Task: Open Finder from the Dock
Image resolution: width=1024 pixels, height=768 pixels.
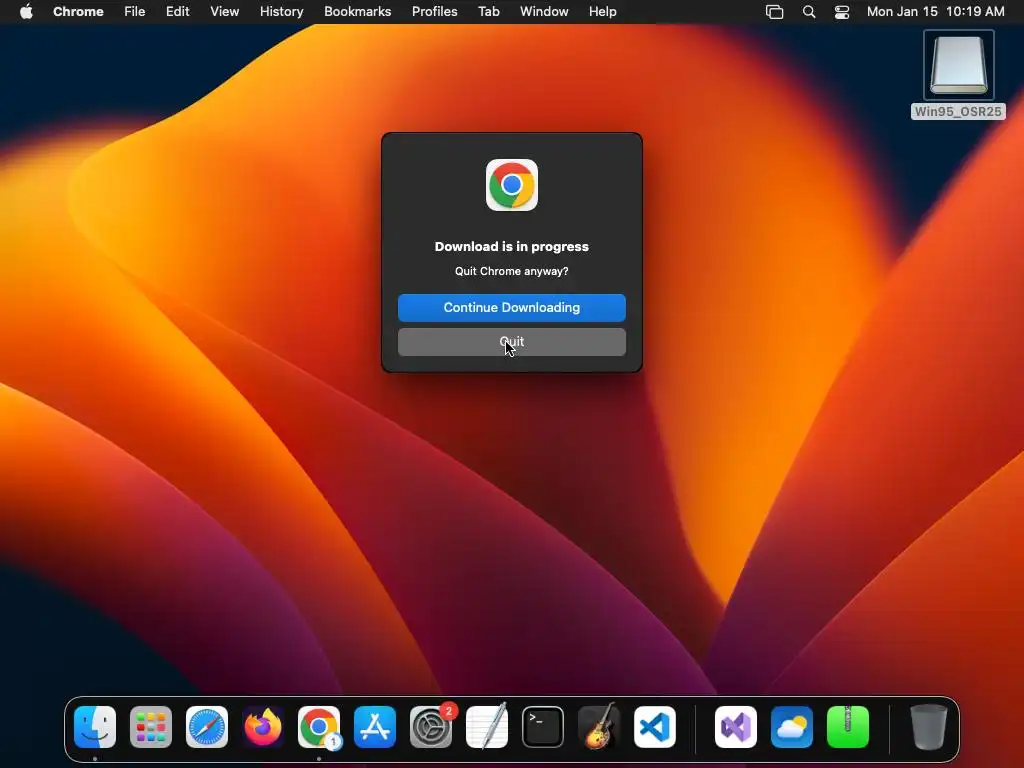Action: [95, 727]
